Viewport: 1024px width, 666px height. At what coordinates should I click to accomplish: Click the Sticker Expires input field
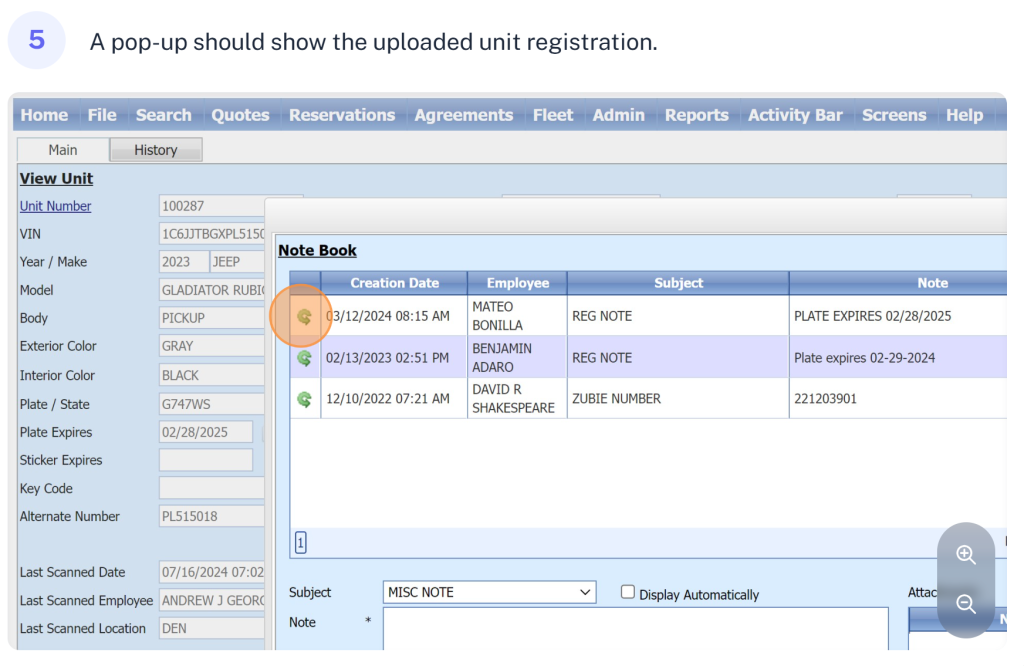[205, 460]
